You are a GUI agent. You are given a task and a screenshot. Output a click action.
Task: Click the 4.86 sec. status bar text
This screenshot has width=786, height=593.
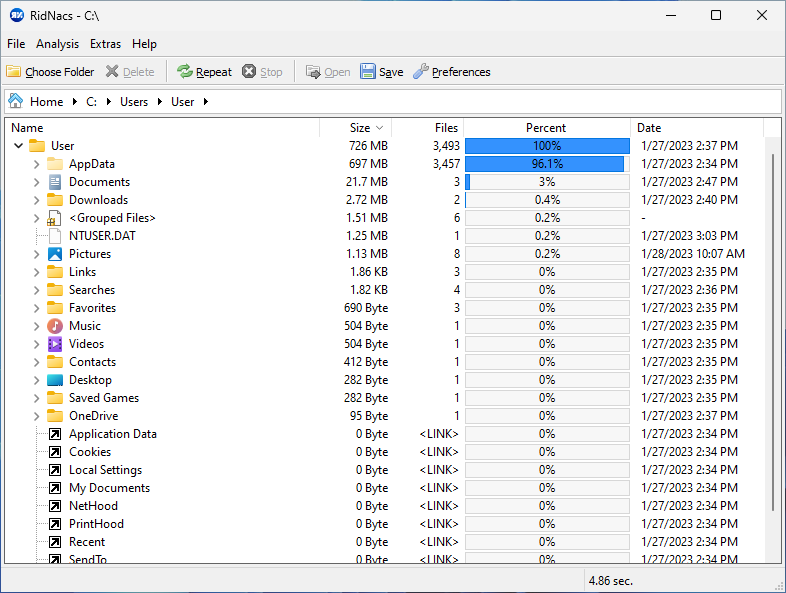coord(611,581)
